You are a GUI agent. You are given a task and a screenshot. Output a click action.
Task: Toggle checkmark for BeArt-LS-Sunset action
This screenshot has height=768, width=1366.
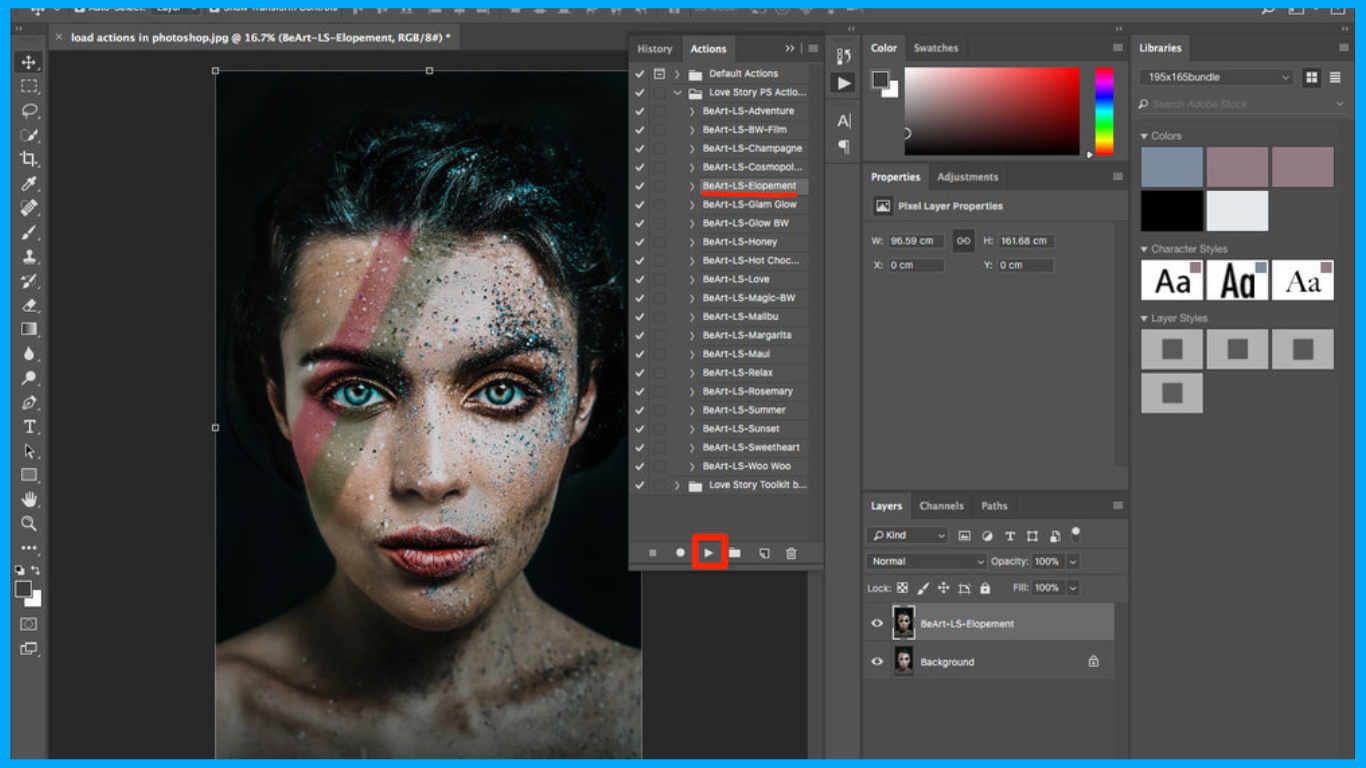pos(640,429)
